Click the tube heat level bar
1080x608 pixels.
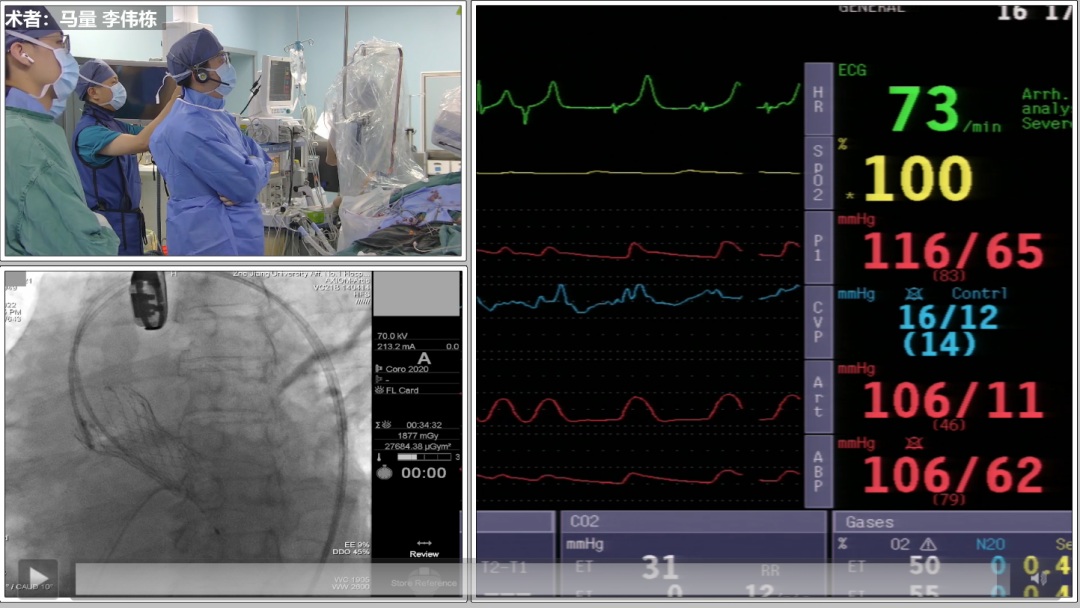coord(424,457)
